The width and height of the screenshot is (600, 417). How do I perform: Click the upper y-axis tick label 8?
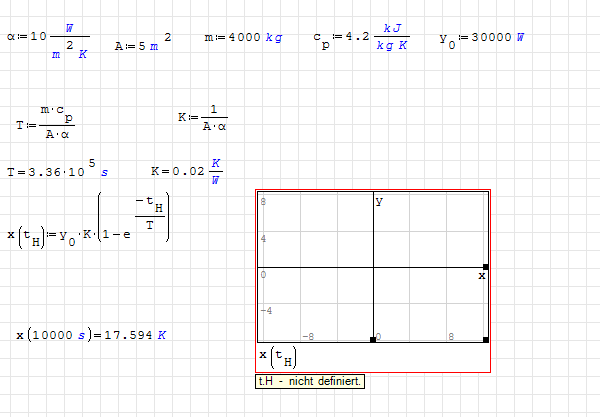point(263,202)
